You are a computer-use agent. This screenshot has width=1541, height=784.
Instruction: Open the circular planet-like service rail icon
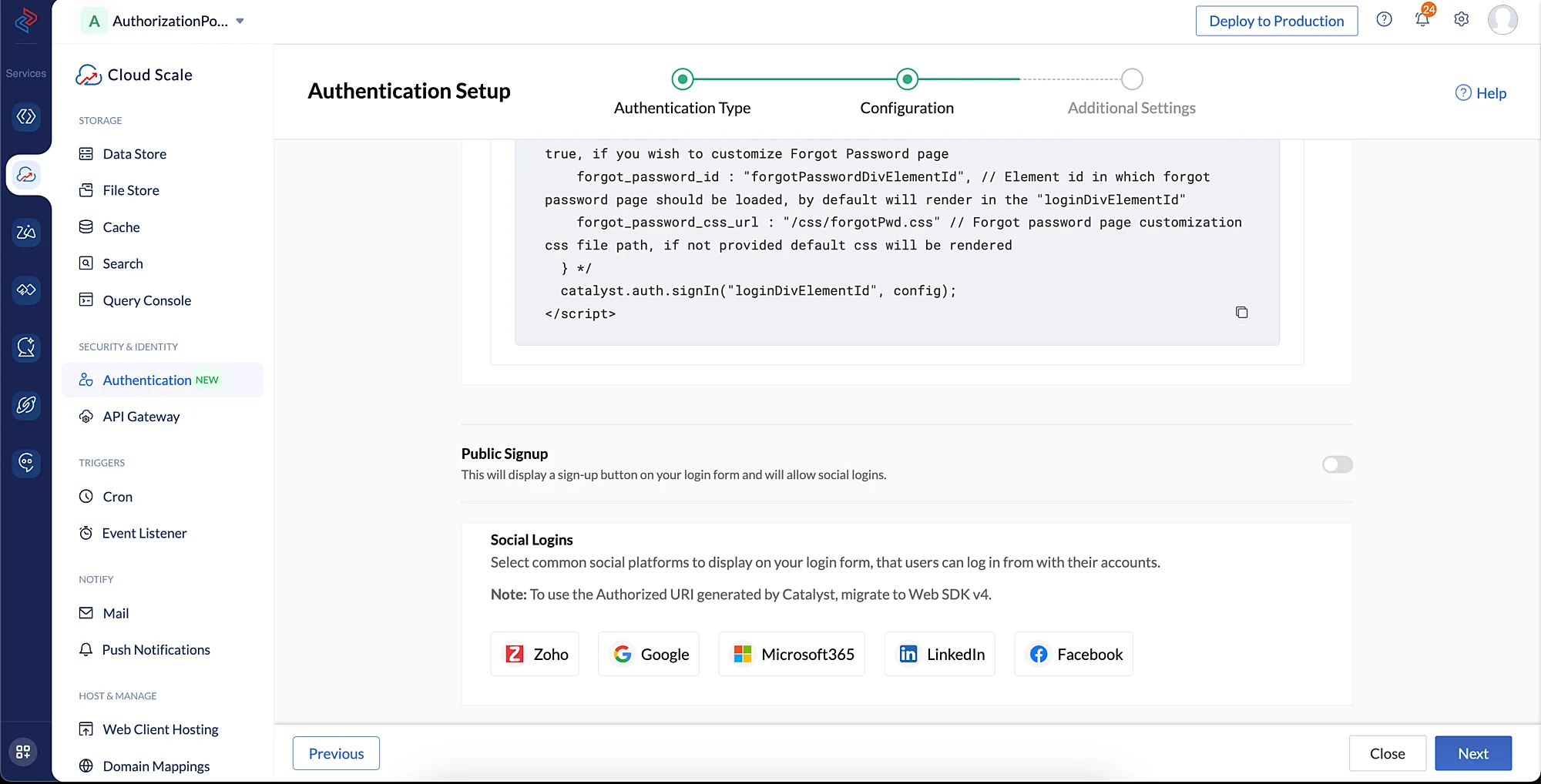(x=26, y=405)
